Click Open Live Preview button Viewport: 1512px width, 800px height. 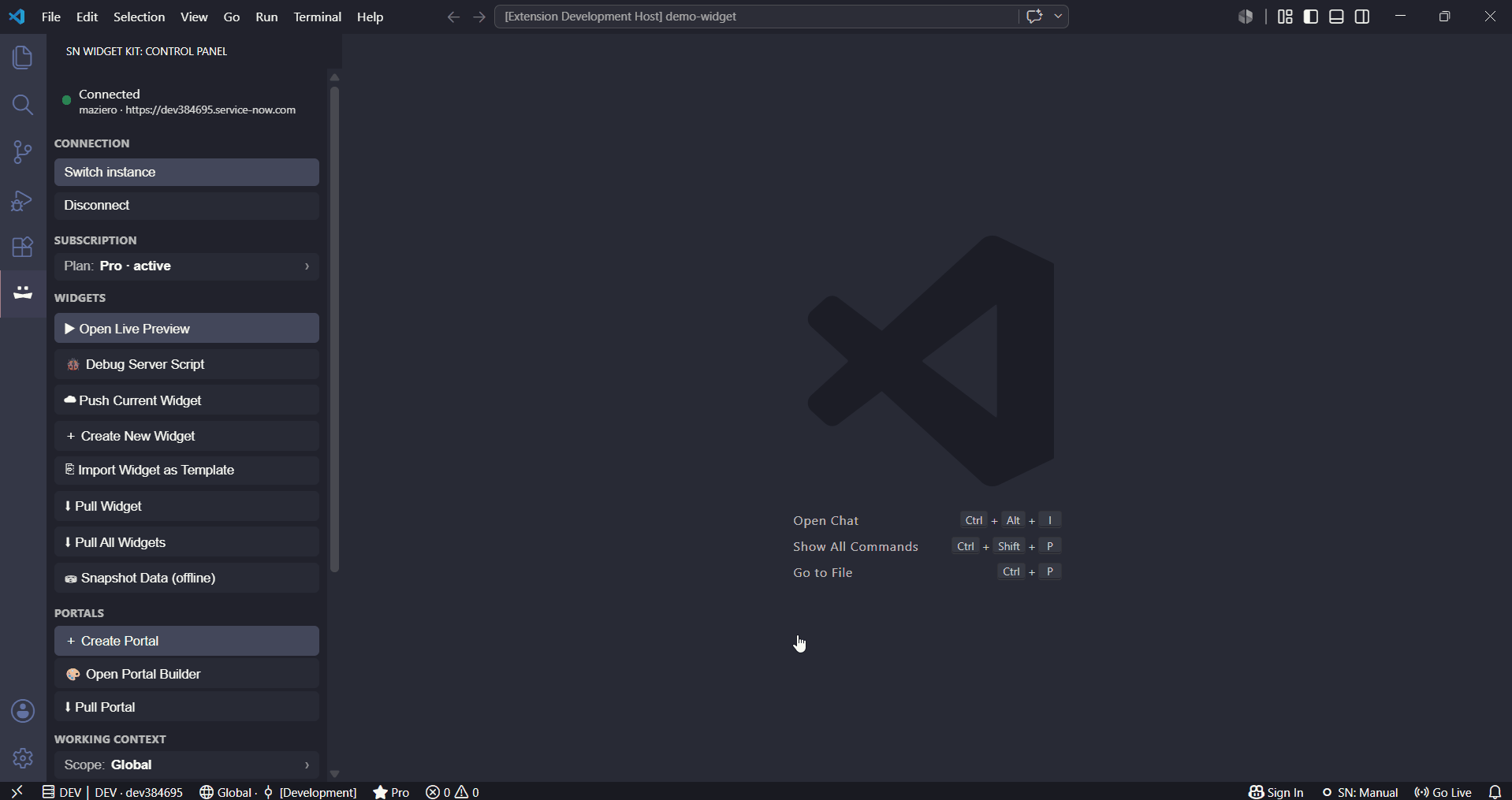coord(187,329)
